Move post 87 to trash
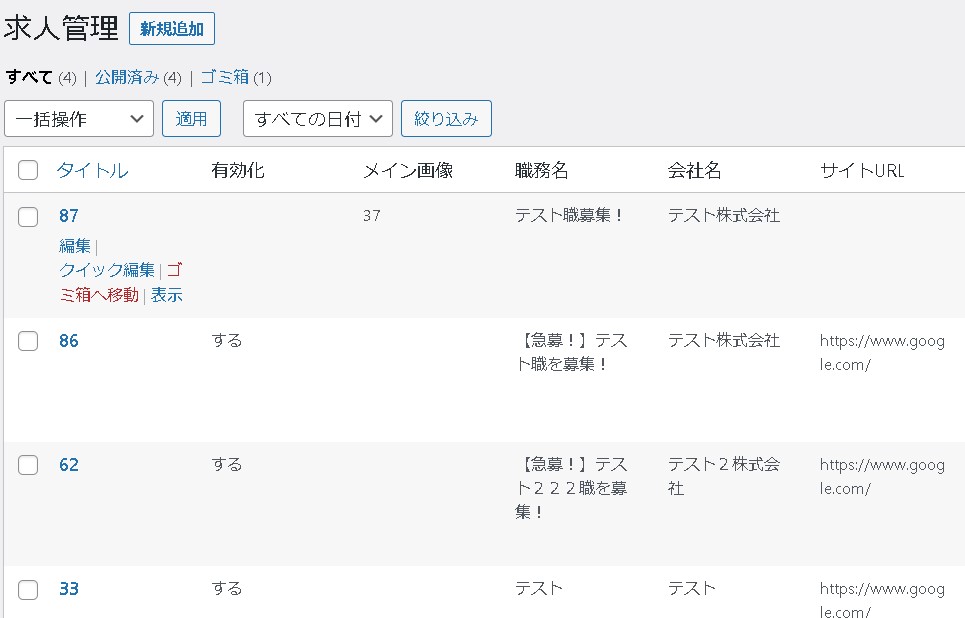The image size is (965, 618). click(100, 295)
